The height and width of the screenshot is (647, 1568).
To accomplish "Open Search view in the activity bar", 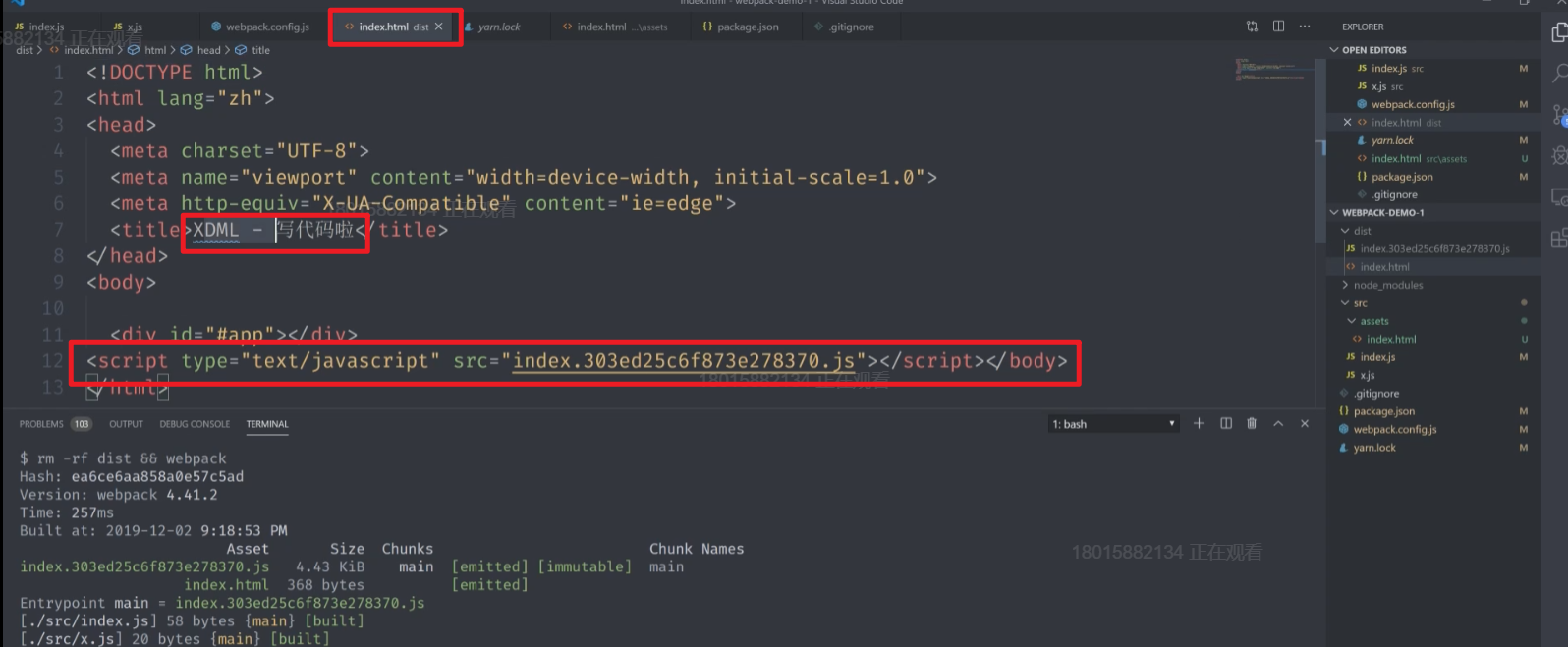I will click(x=1559, y=74).
